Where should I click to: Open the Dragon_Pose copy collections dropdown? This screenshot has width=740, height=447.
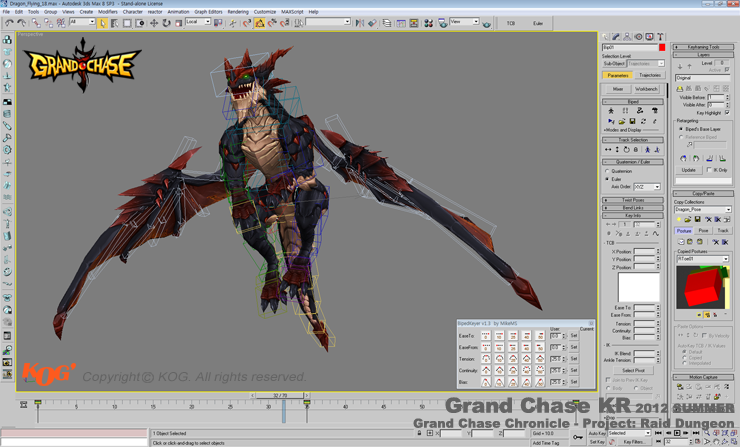point(703,210)
